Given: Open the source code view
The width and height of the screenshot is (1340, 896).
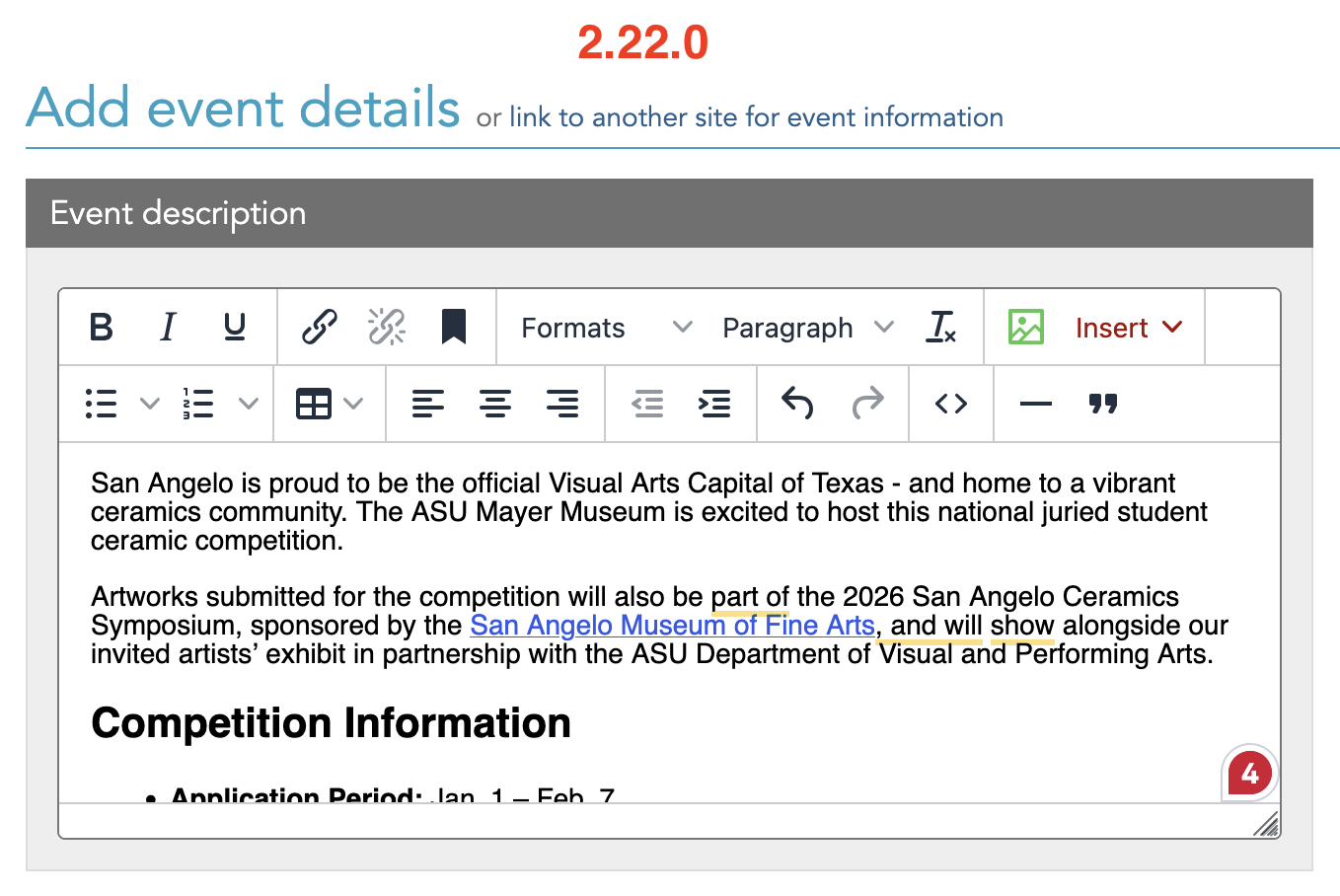Looking at the screenshot, I should [950, 404].
